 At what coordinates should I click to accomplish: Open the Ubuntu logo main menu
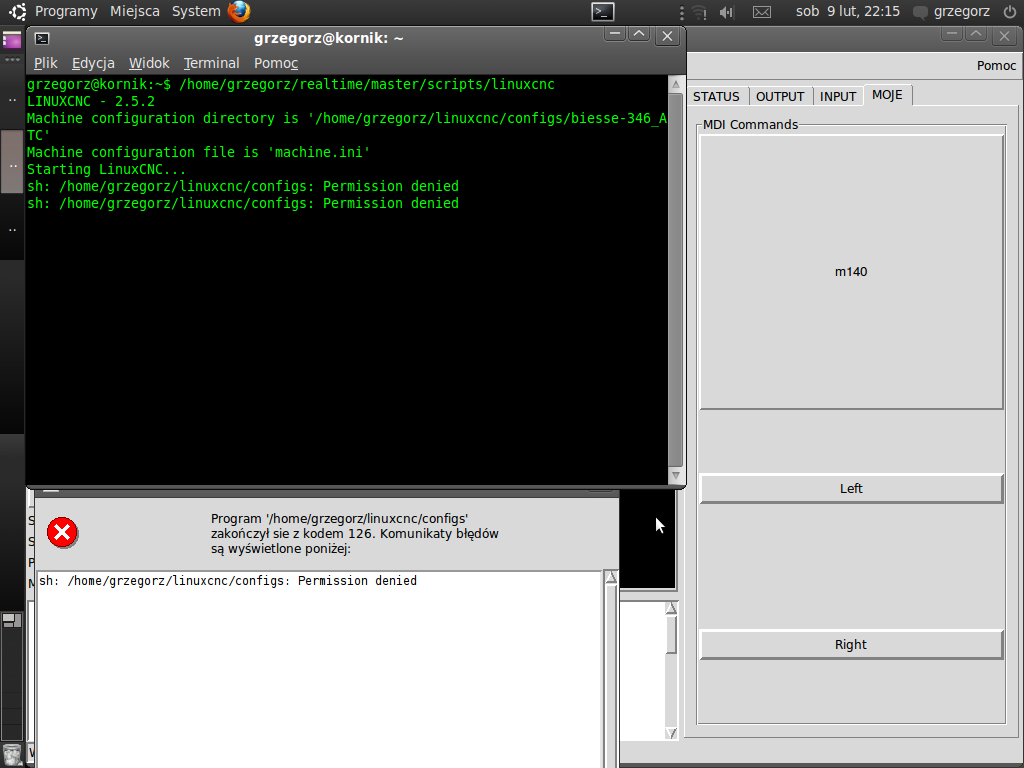tap(17, 11)
